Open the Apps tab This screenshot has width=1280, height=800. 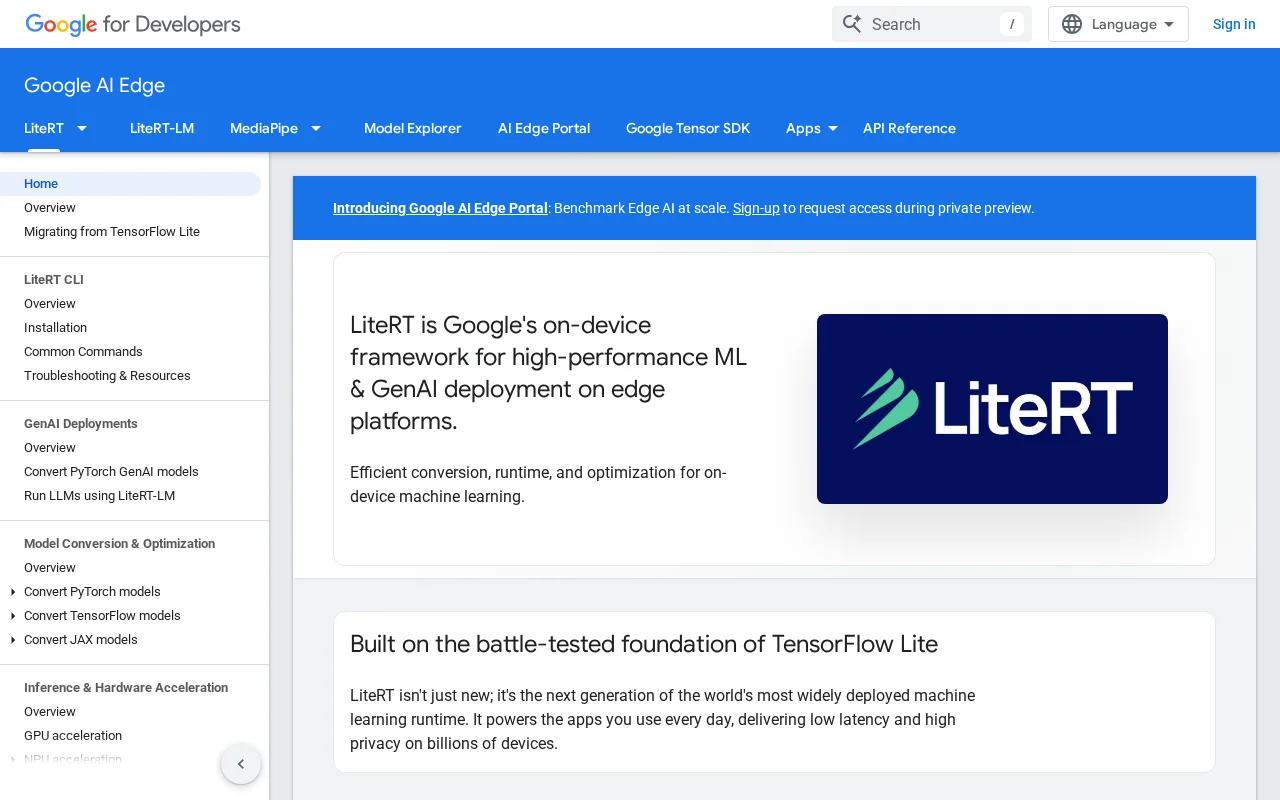(803, 128)
